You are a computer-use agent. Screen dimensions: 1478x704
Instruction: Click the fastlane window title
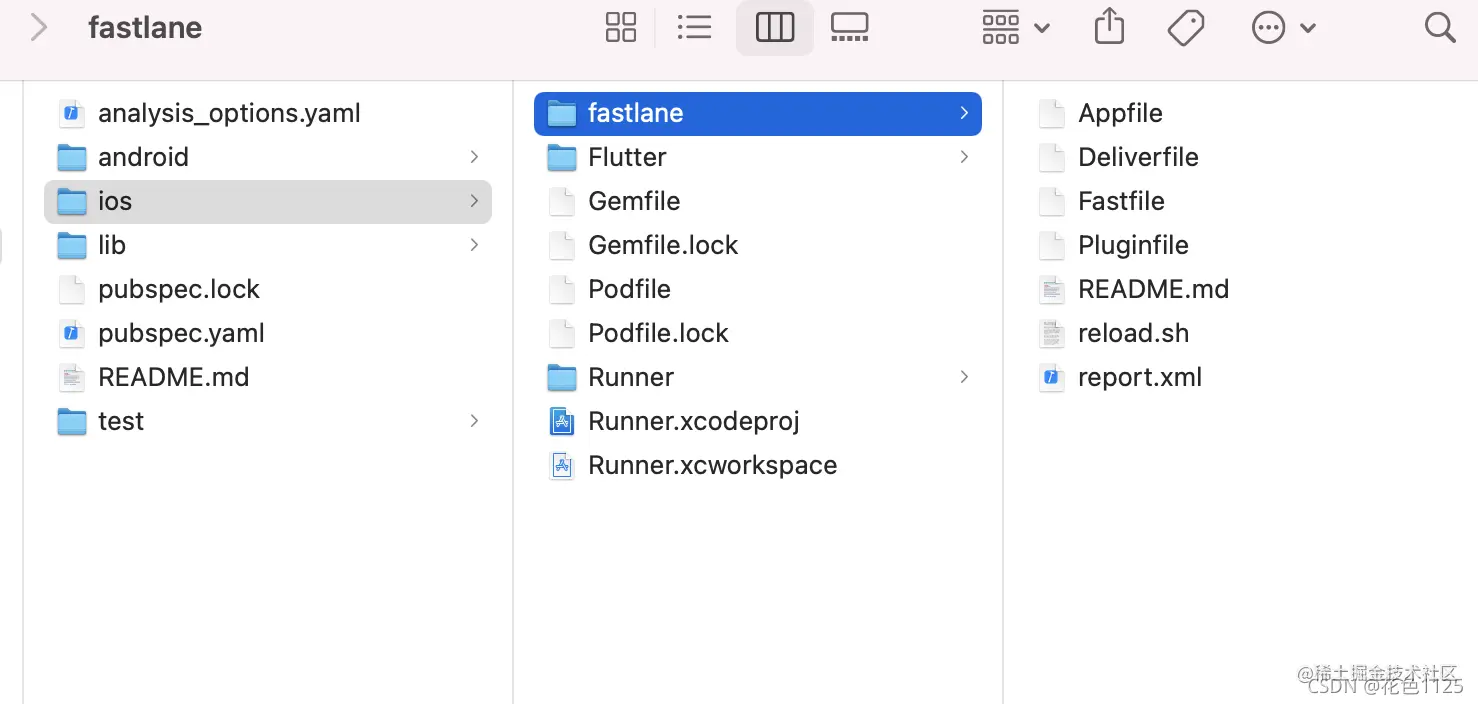(145, 27)
